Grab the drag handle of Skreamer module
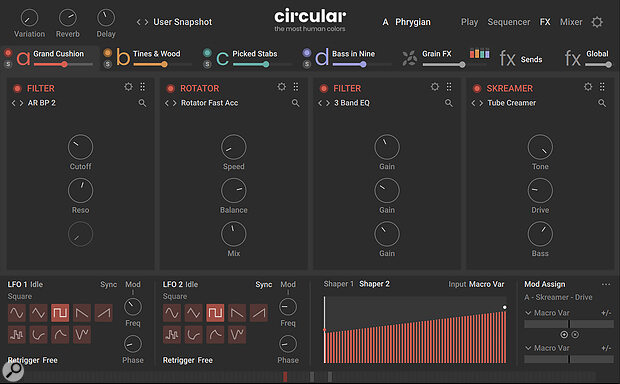Screen dimensions: 620x384 pos(602,87)
